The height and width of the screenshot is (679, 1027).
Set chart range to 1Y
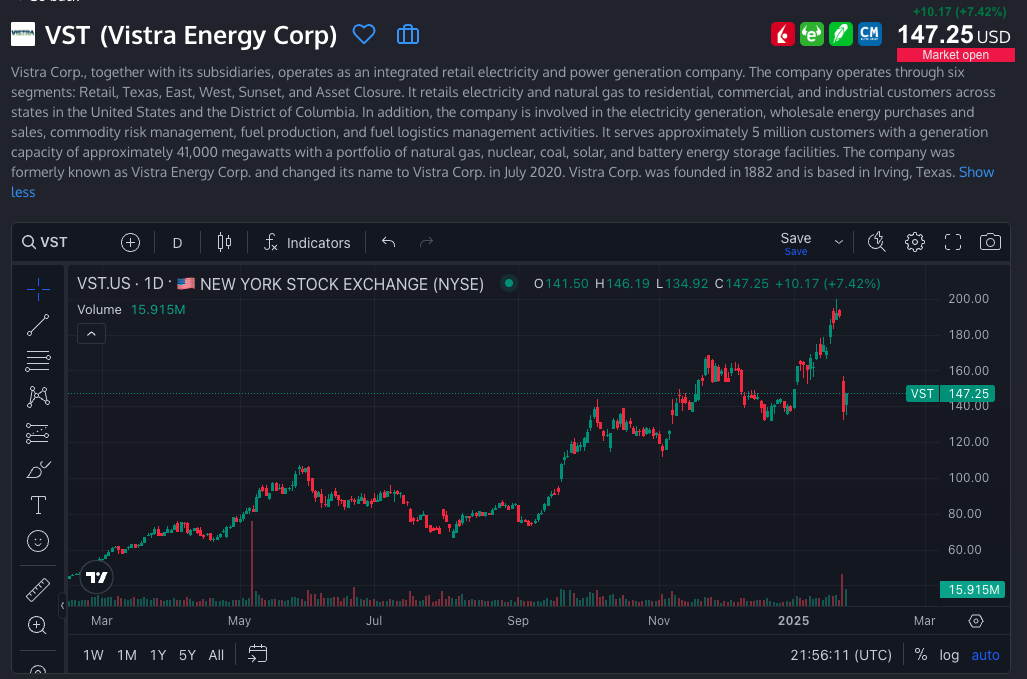(x=158, y=655)
